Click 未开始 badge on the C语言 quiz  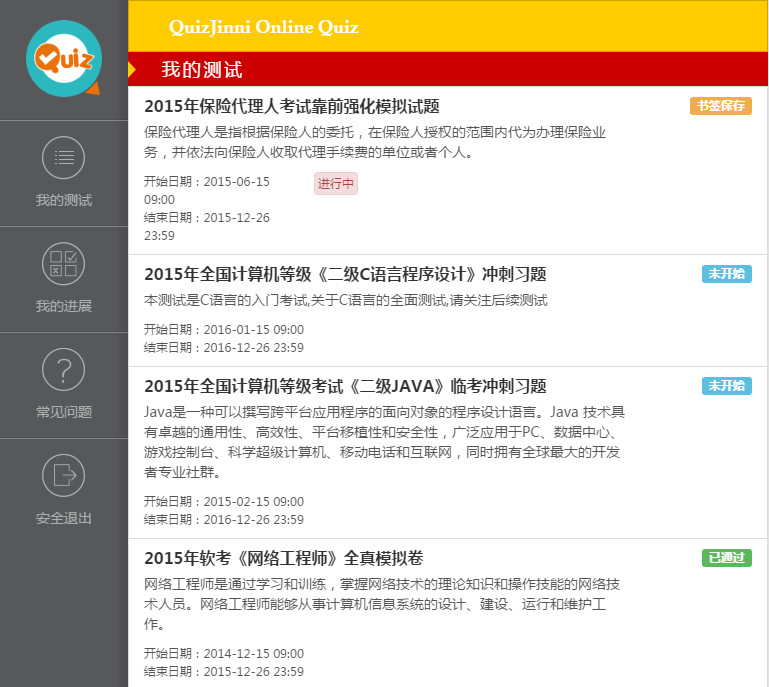coord(726,274)
